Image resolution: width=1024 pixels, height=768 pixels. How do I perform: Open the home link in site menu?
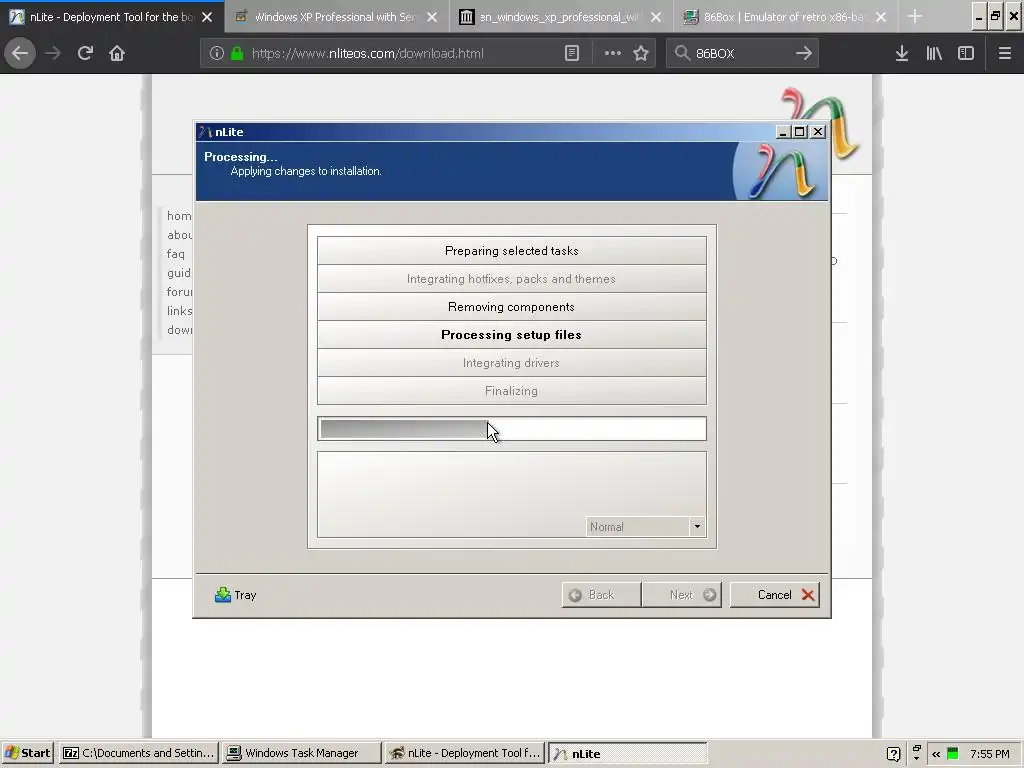click(179, 216)
